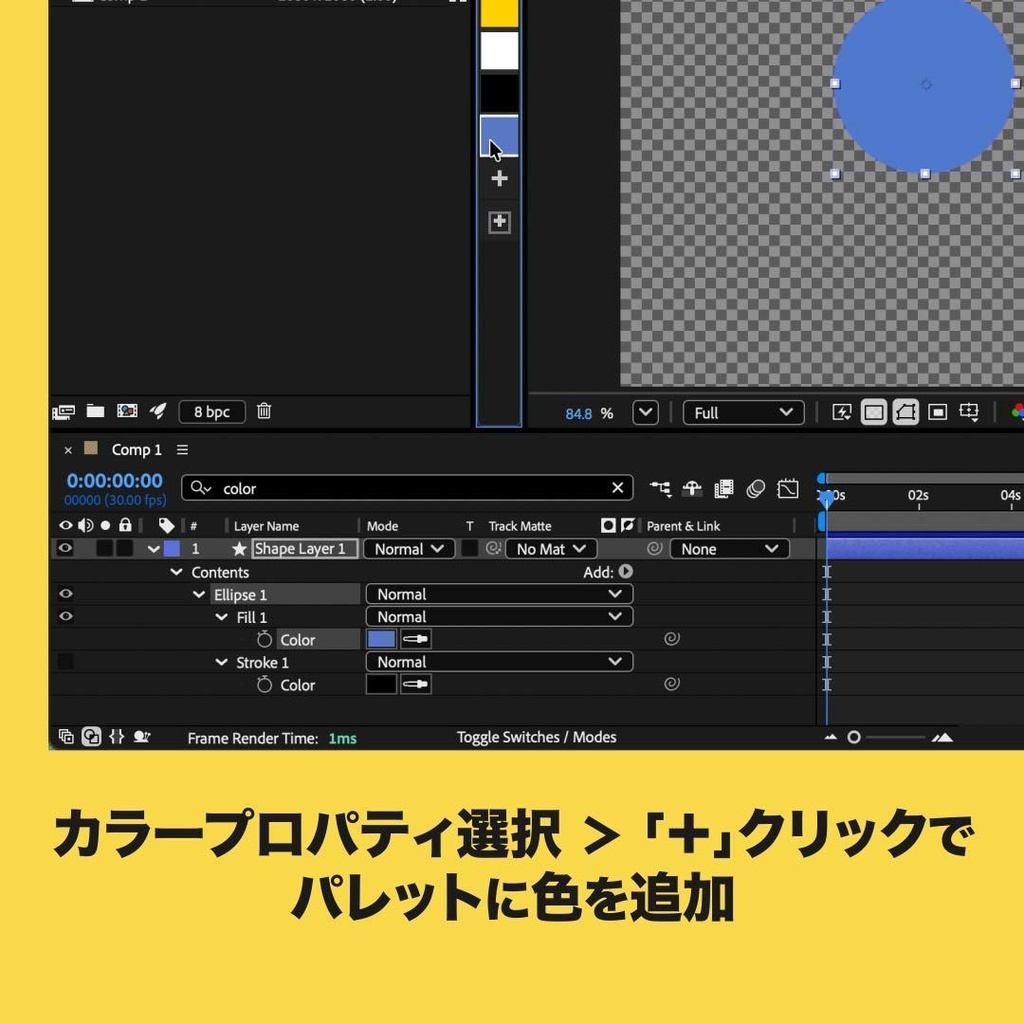Open the blend mode dropdown for Shape Layer 1
The image size is (1024, 1024).
coord(408,548)
